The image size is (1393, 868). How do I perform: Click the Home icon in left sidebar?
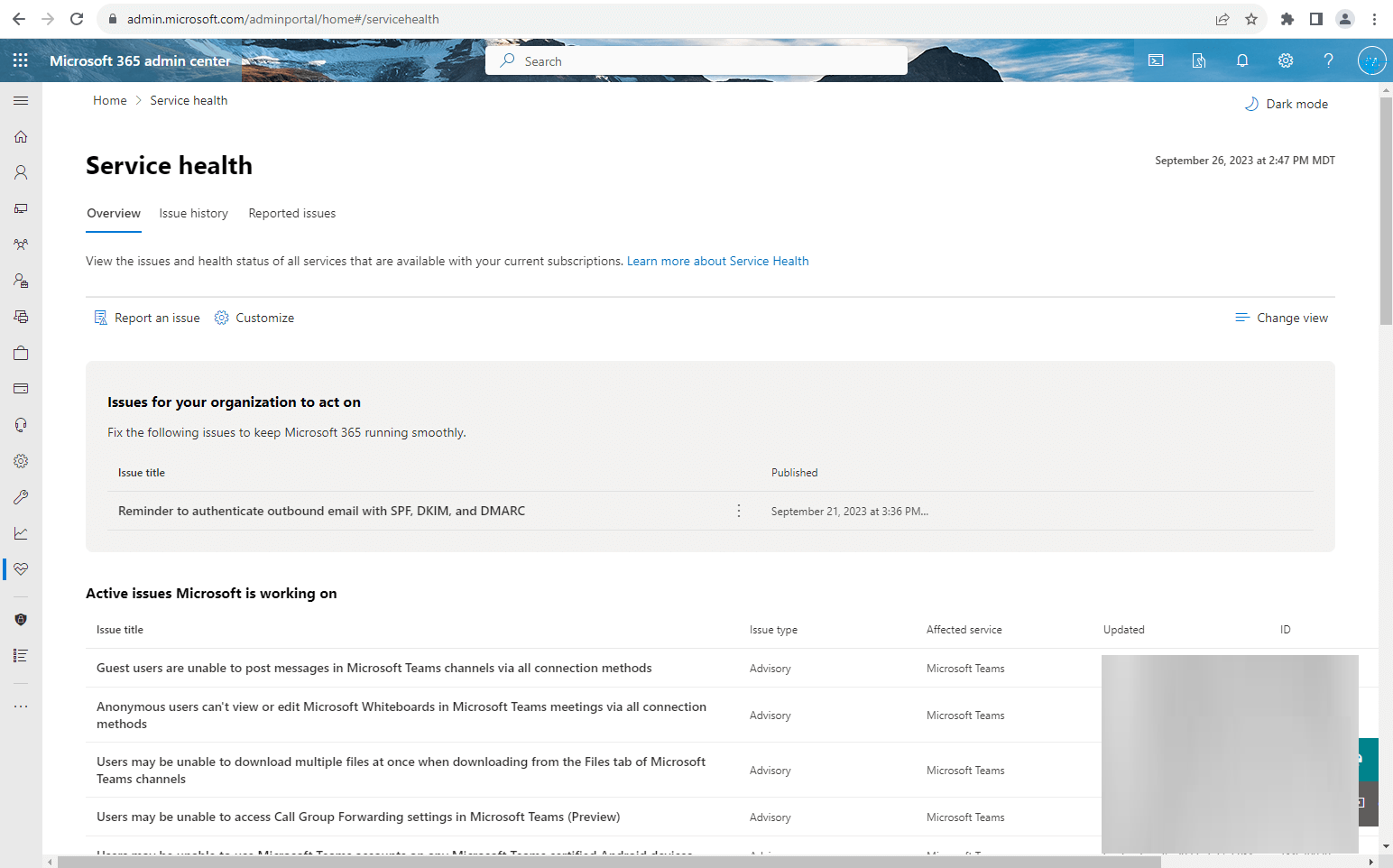point(21,136)
